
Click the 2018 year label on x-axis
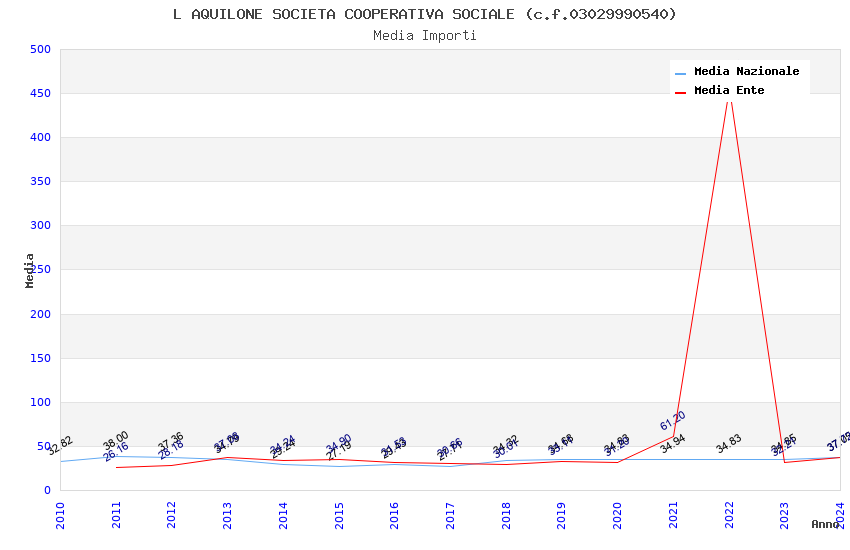506,515
